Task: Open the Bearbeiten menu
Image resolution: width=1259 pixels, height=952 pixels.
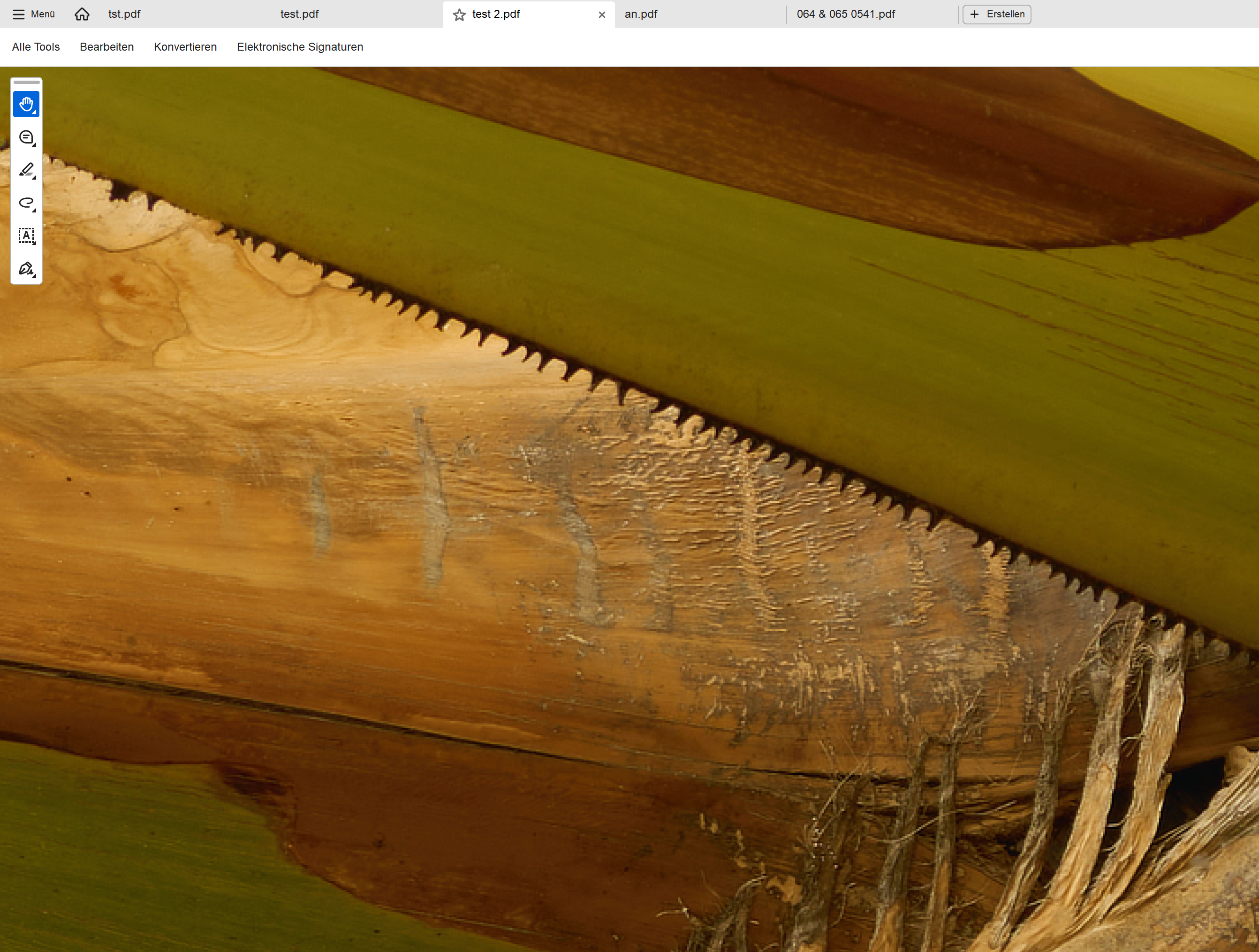Action: coord(106,47)
